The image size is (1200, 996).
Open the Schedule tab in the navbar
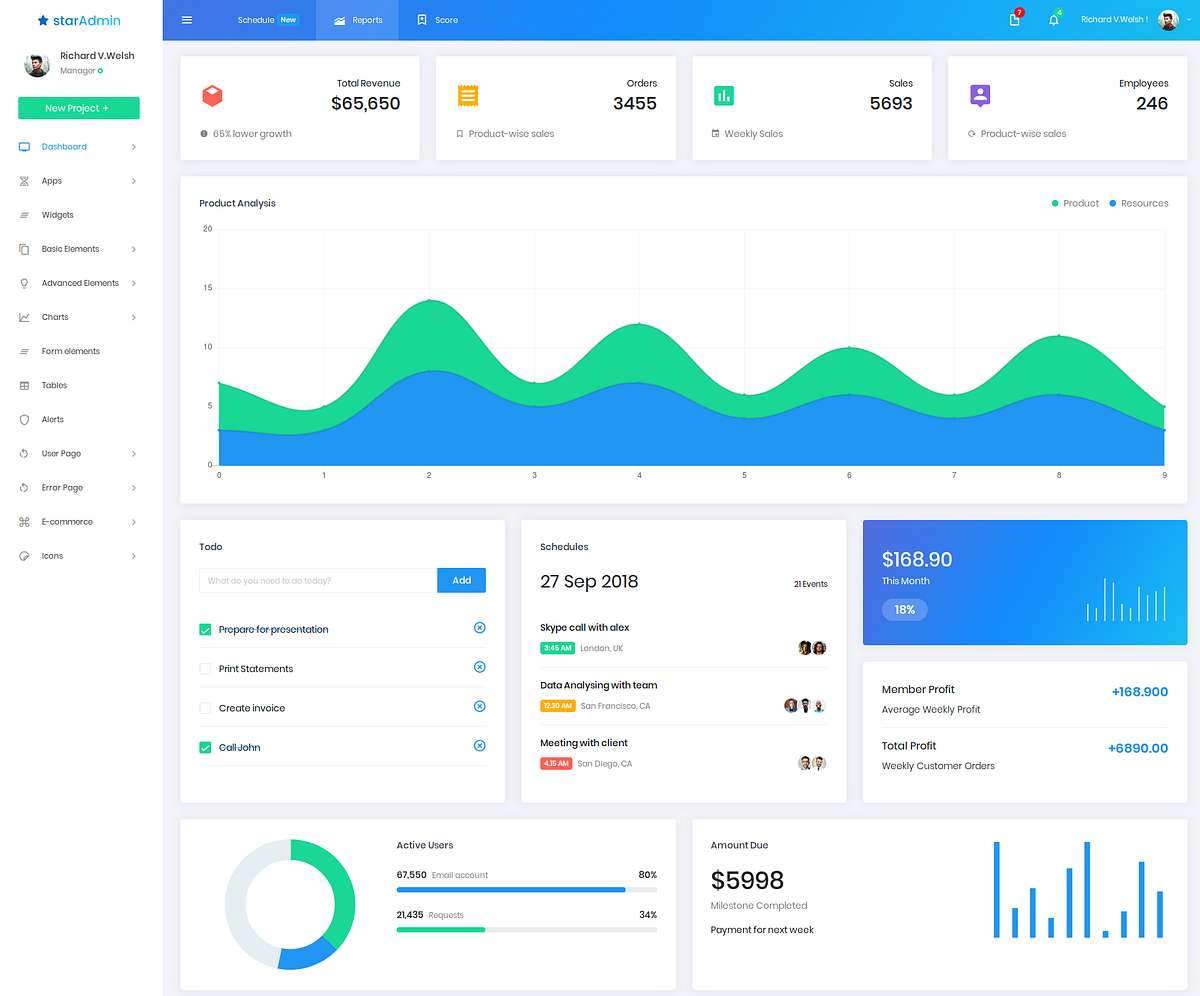pyautogui.click(x=256, y=19)
